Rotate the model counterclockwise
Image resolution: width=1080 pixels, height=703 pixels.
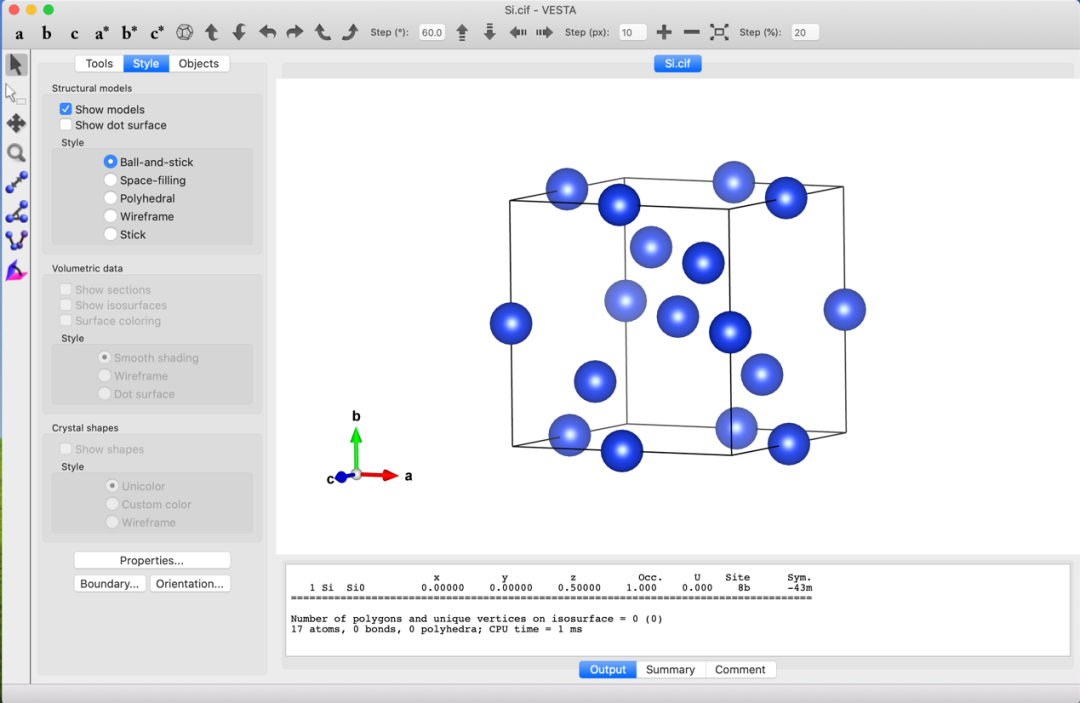pyautogui.click(x=322, y=32)
